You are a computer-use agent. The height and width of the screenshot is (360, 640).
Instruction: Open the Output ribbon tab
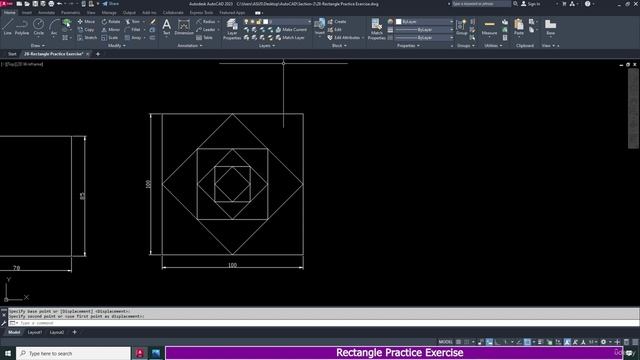(x=129, y=13)
